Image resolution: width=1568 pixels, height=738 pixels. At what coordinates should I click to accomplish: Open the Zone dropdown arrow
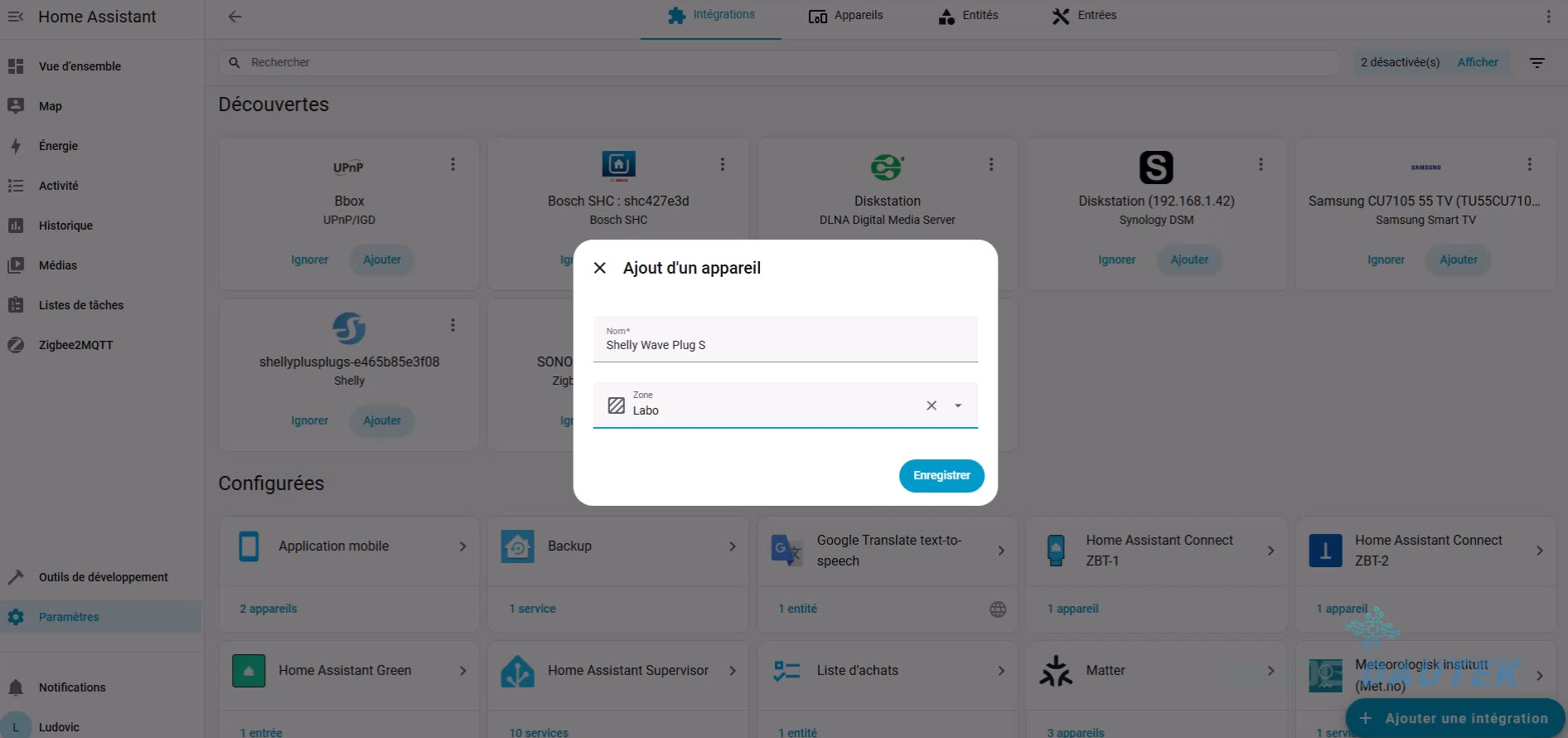pos(958,405)
